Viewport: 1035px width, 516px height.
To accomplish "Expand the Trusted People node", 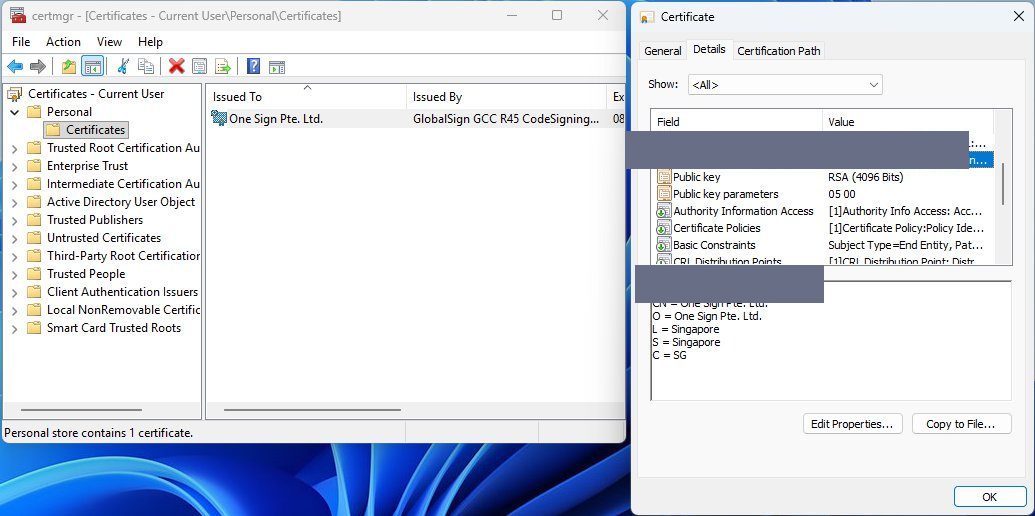I will click(15, 274).
